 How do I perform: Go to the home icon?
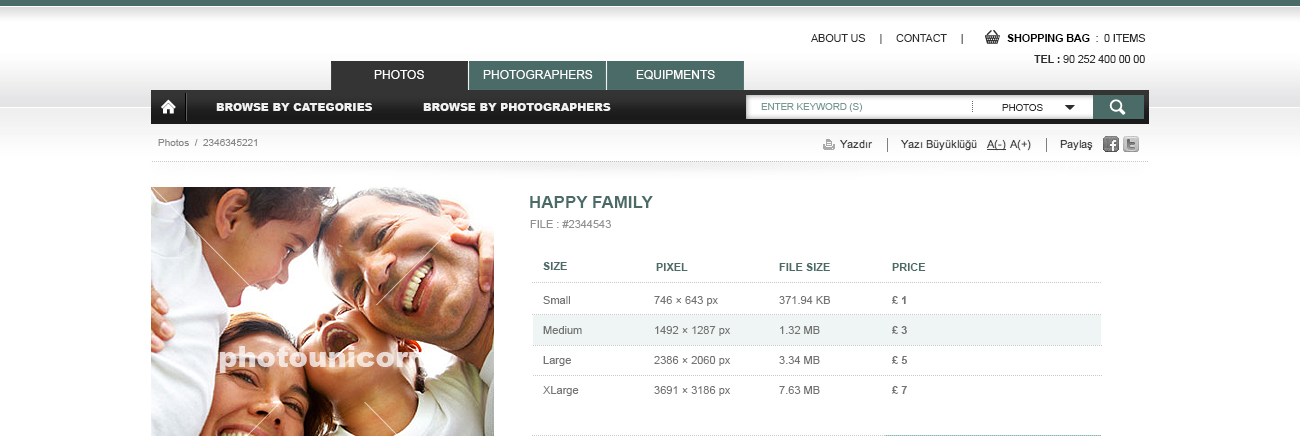168,107
